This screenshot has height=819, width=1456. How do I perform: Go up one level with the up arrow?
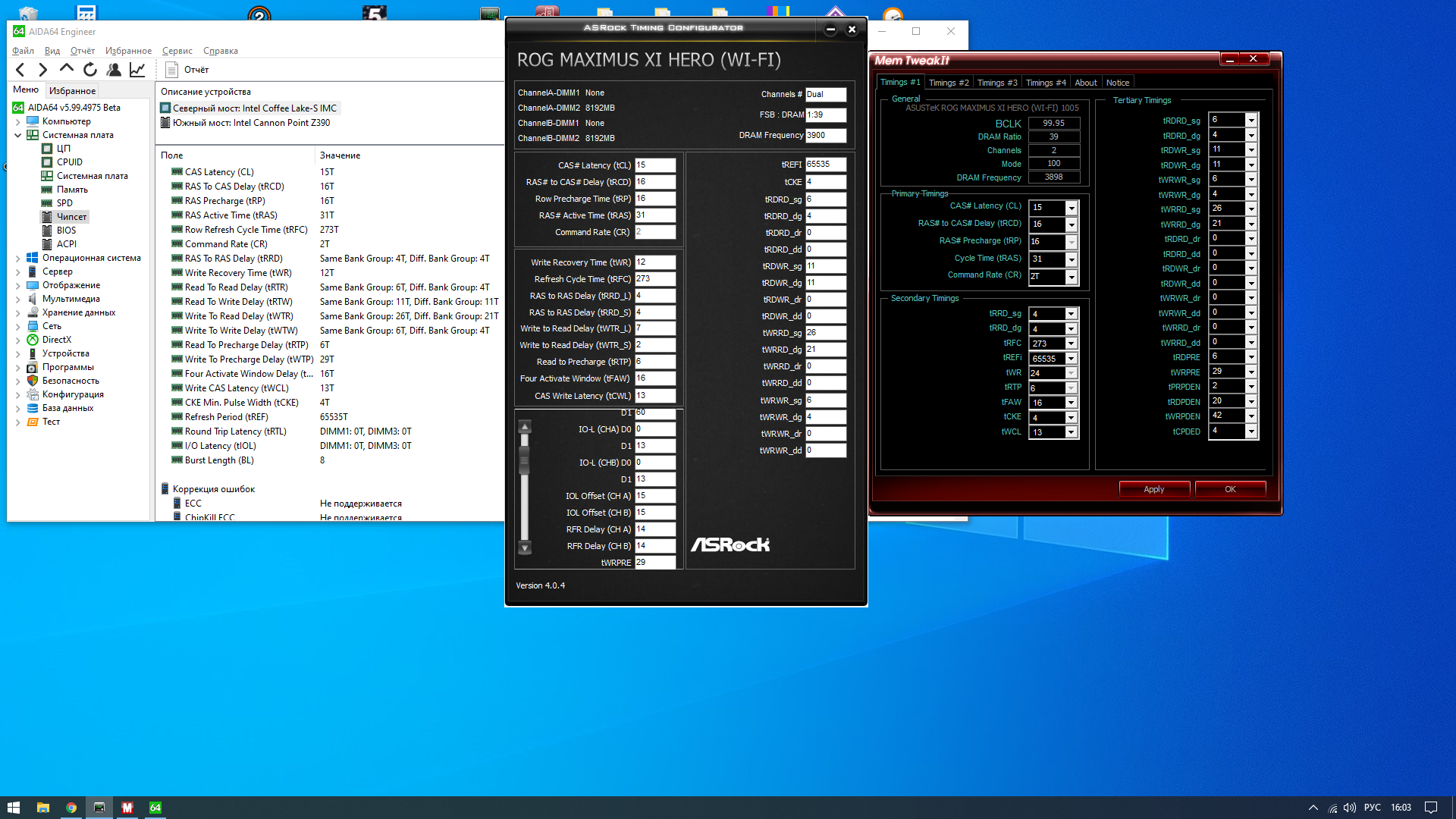point(67,69)
